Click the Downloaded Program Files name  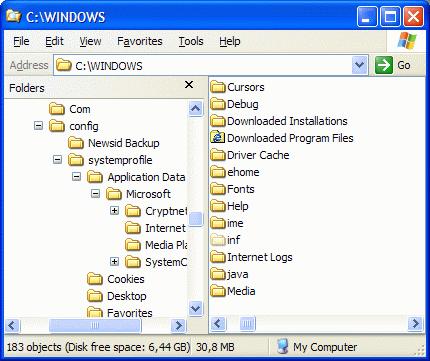[290, 138]
